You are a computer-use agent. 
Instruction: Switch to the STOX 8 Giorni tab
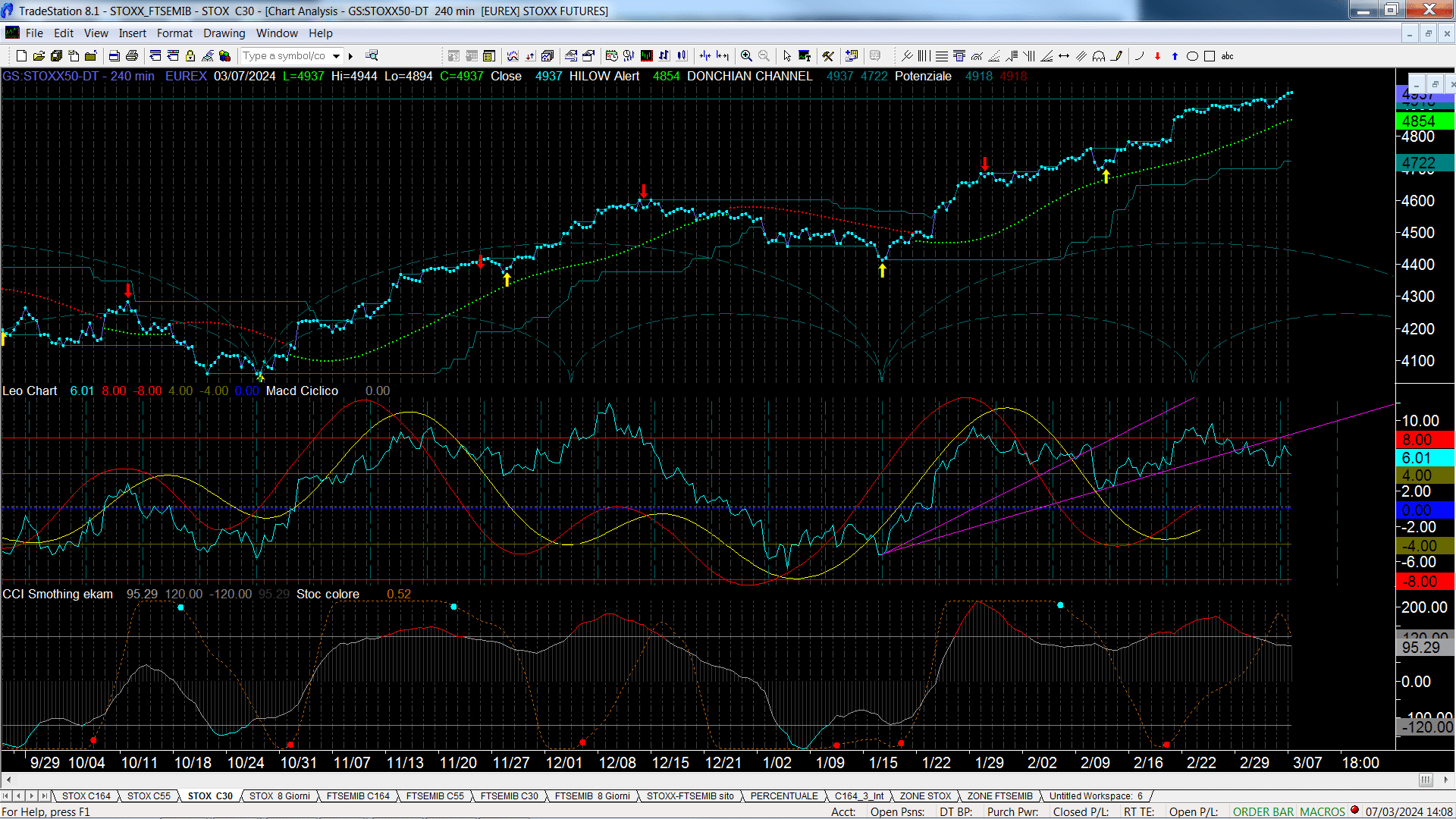[279, 796]
